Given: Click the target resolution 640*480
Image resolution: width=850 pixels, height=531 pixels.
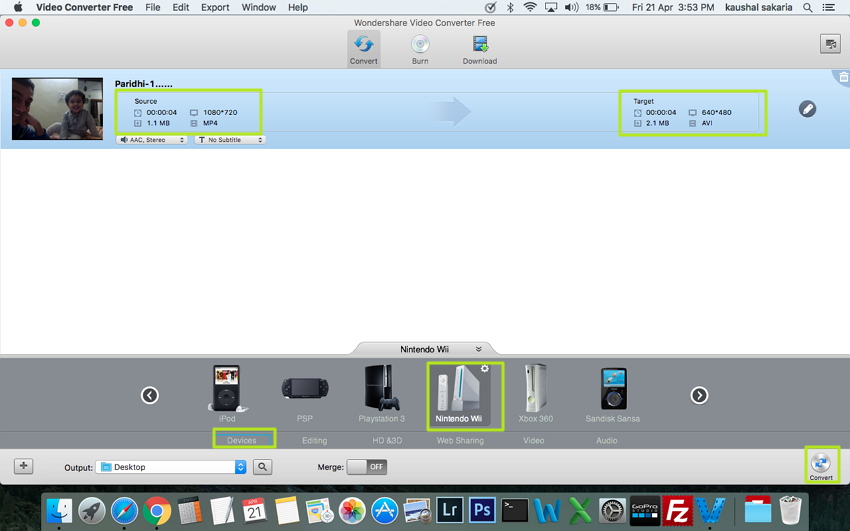Looking at the screenshot, I should [716, 112].
